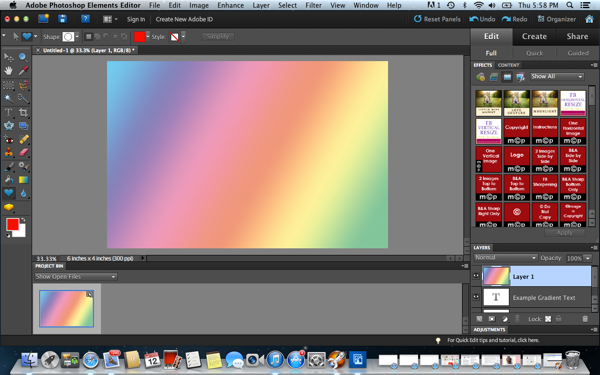
Task: Expand the Show Open Files dropdown
Action: tap(75, 276)
